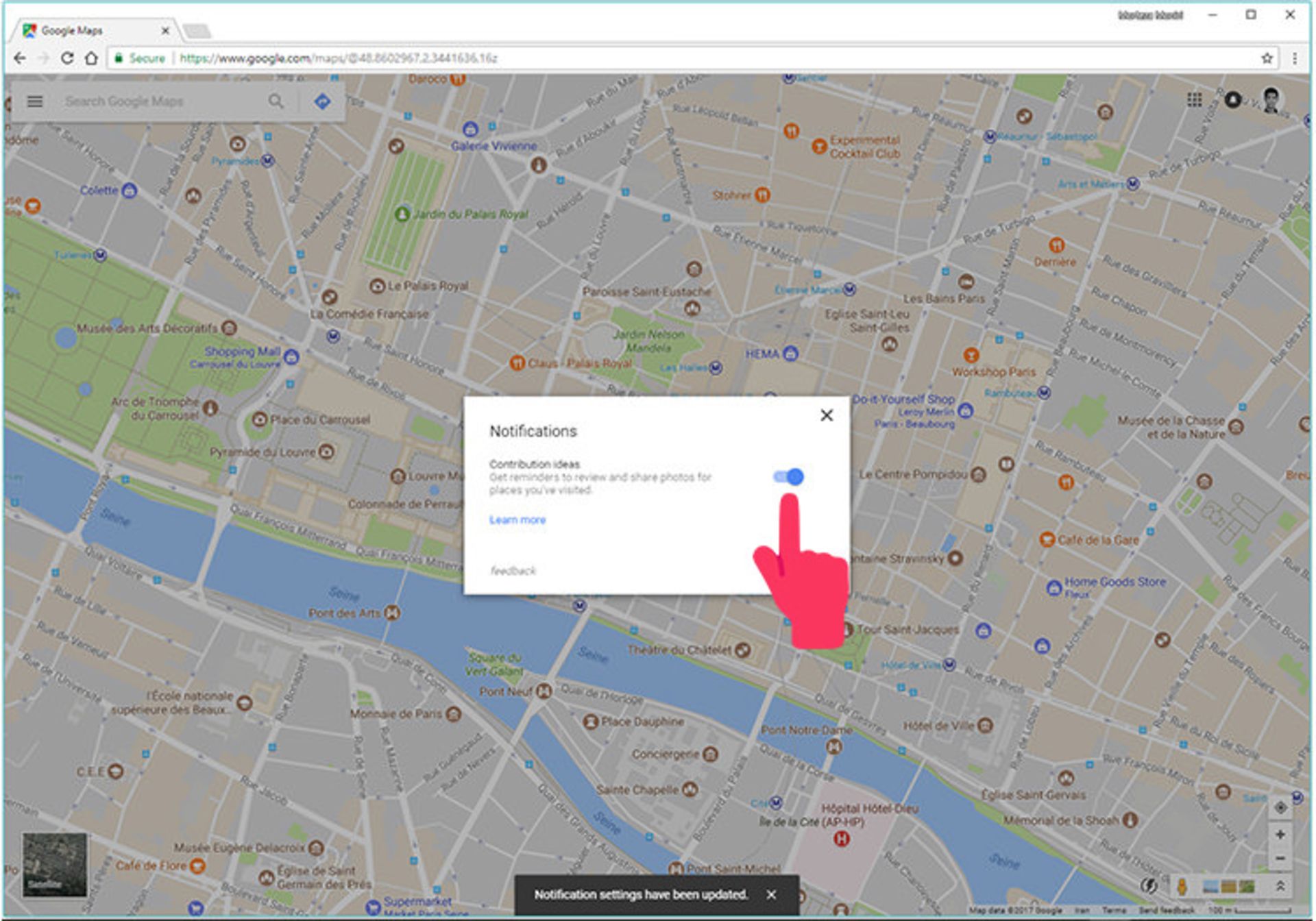Open directions with the blue diamond icon
Image resolution: width=1316 pixels, height=921 pixels.
click(x=322, y=101)
